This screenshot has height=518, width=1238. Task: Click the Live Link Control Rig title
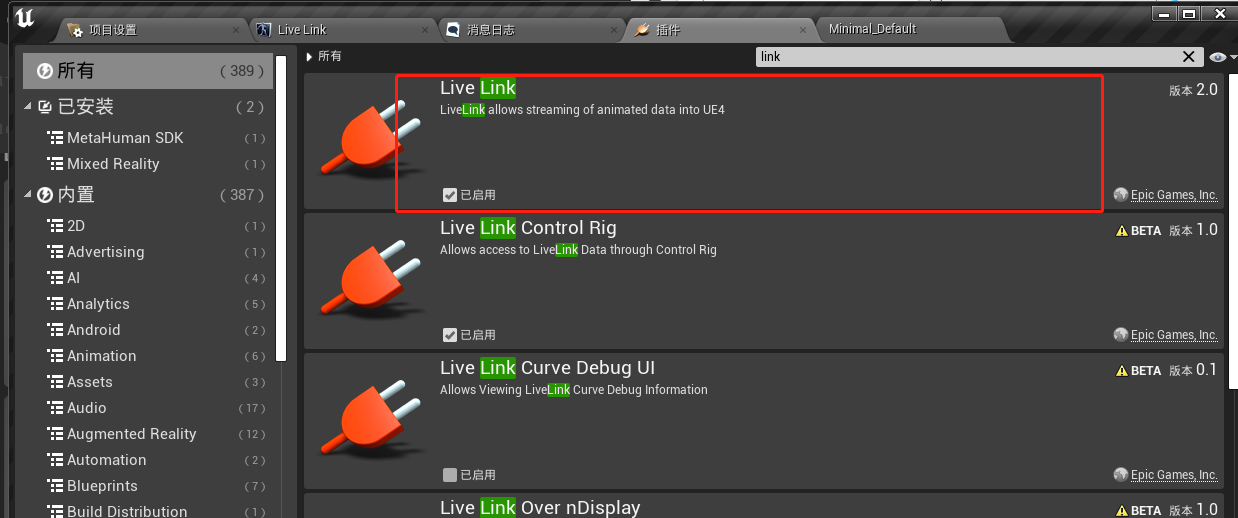(528, 228)
